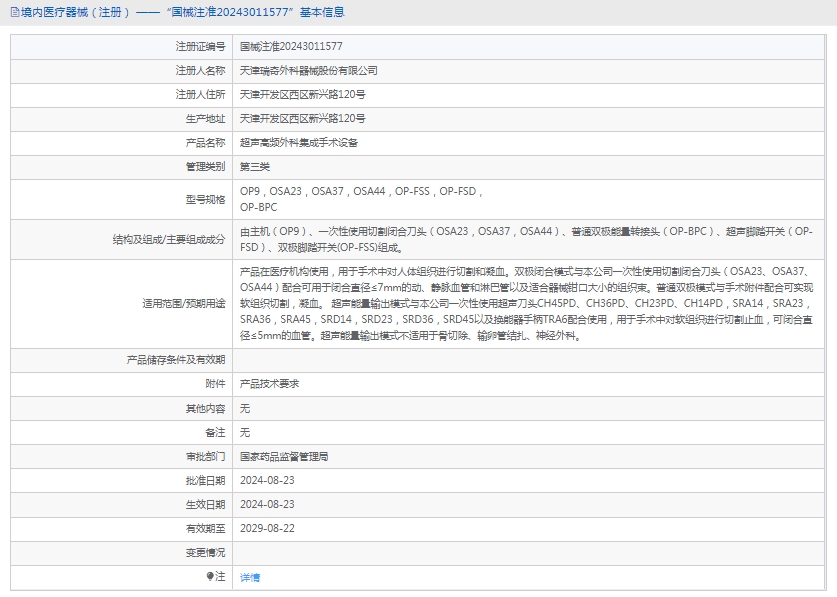
Task: Click the 注册证编号 row label
Action: [x=200, y=47]
